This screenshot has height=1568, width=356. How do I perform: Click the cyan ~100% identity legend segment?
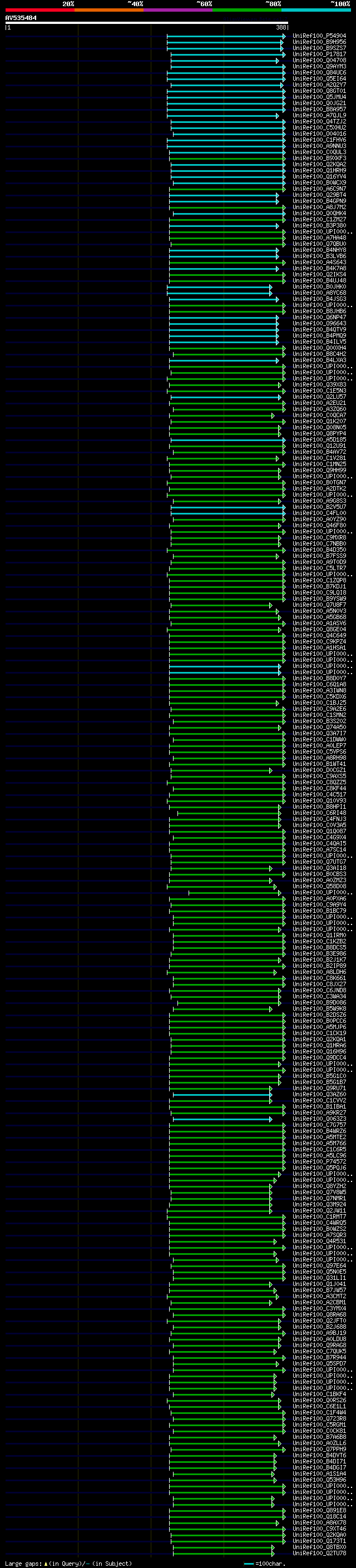[316, 10]
